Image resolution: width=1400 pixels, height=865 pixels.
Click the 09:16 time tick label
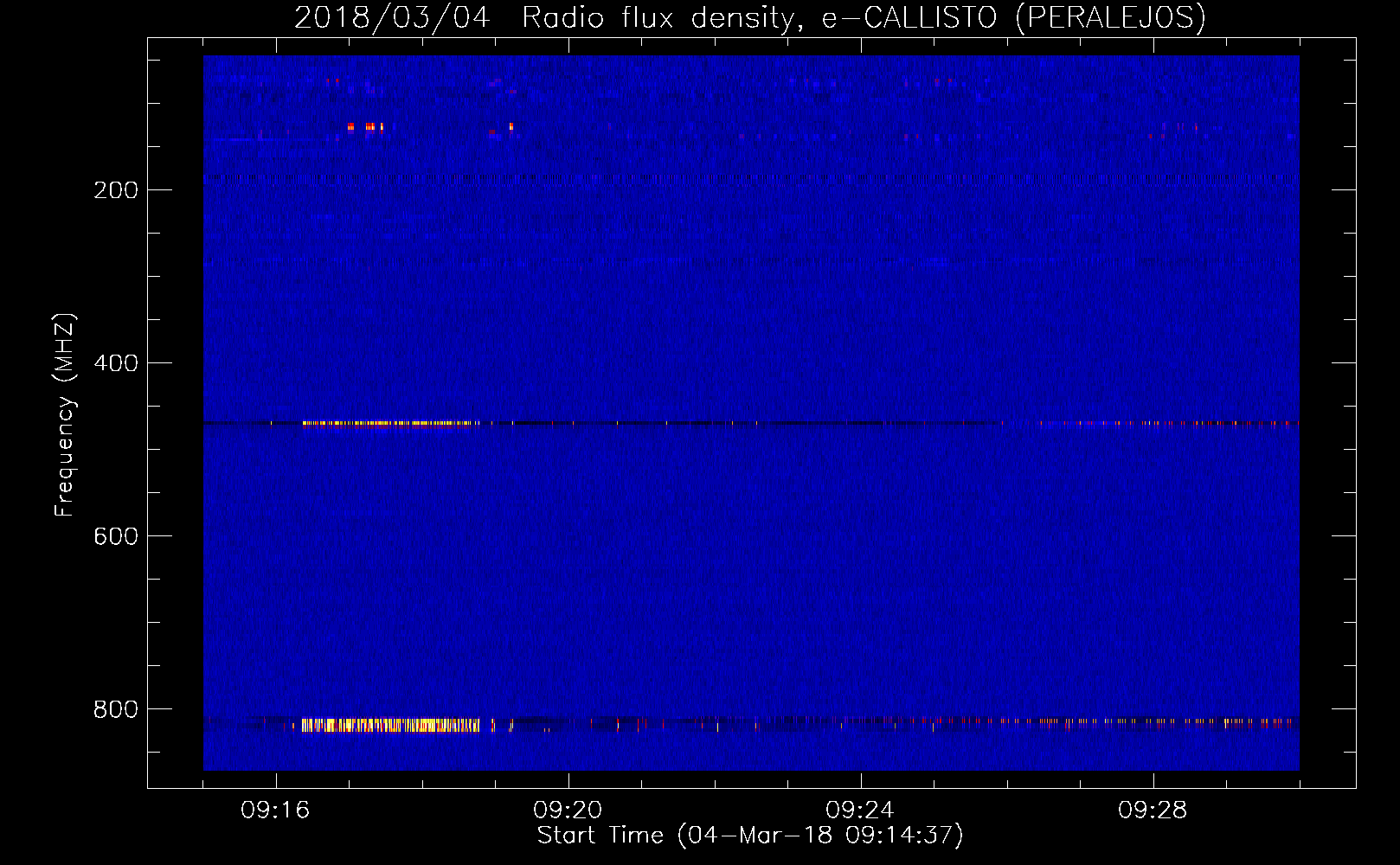coord(275,811)
